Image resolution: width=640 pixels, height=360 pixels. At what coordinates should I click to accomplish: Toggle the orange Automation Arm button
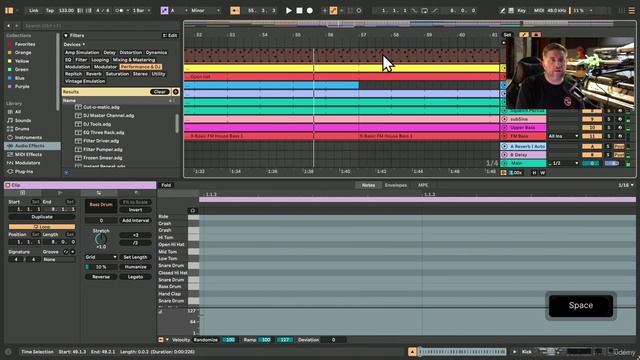(333, 10)
